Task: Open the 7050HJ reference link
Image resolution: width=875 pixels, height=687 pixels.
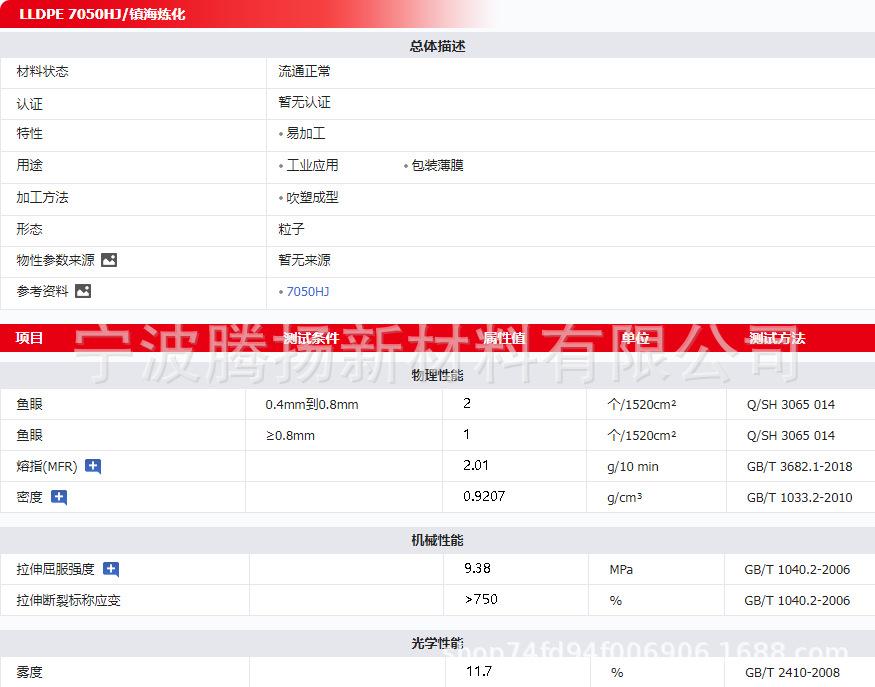Action: 307,292
